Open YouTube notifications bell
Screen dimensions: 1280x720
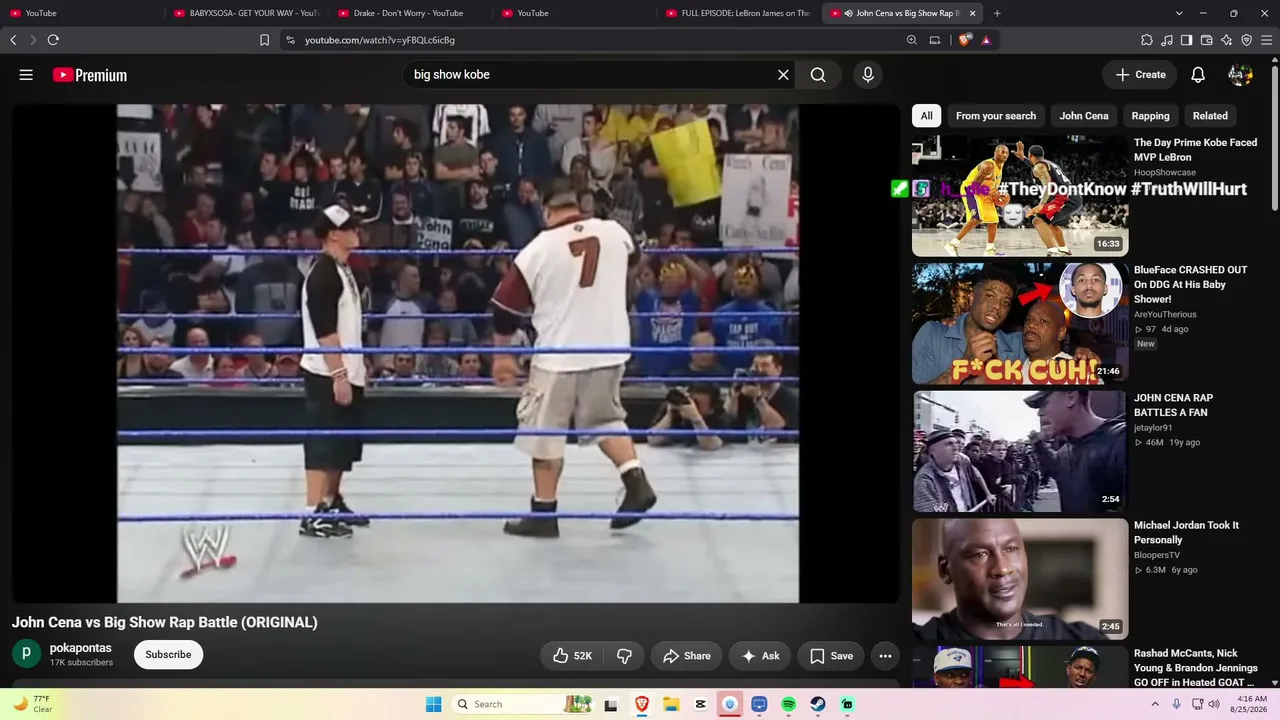1198,75
